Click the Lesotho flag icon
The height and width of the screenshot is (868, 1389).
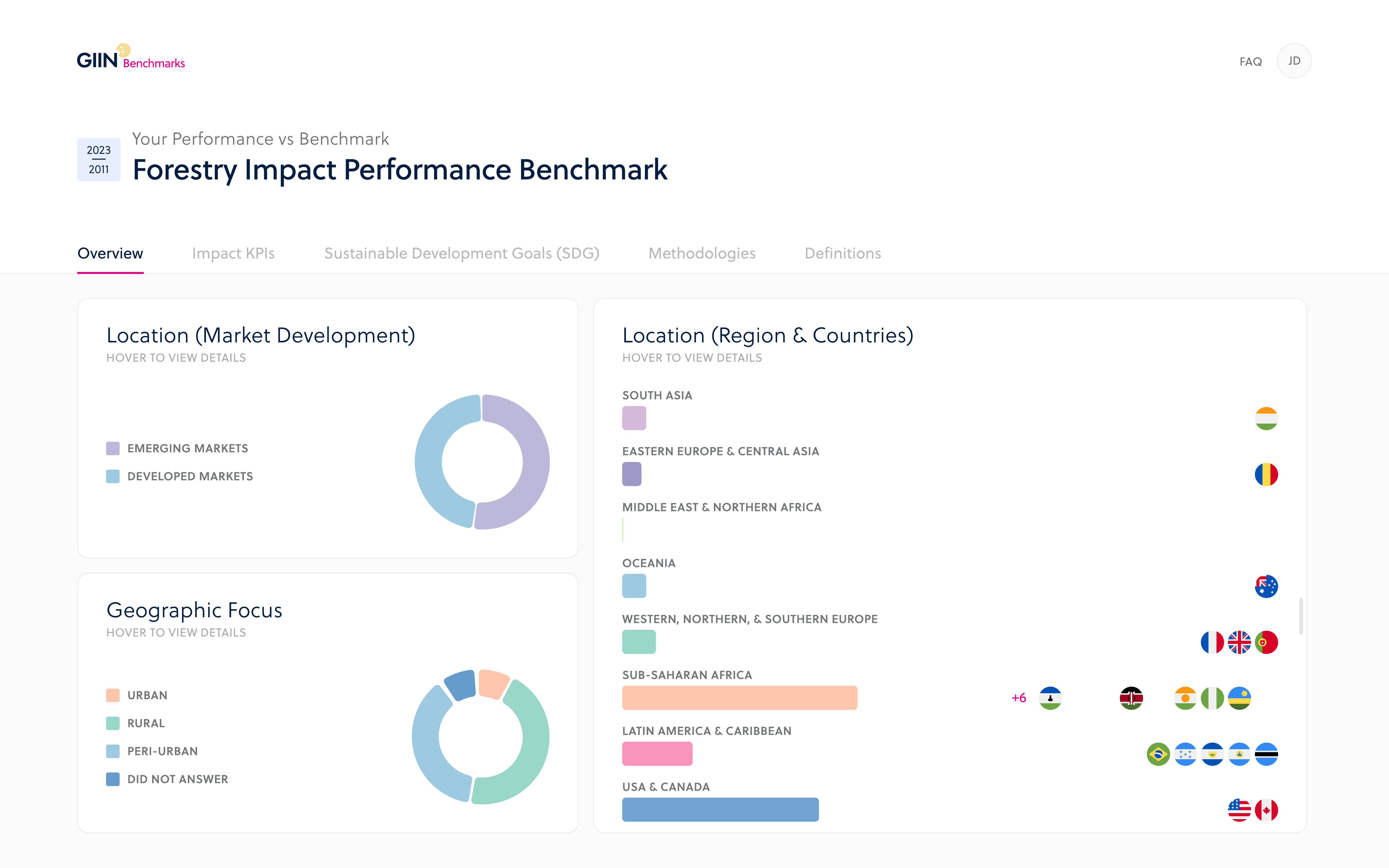(x=1050, y=698)
